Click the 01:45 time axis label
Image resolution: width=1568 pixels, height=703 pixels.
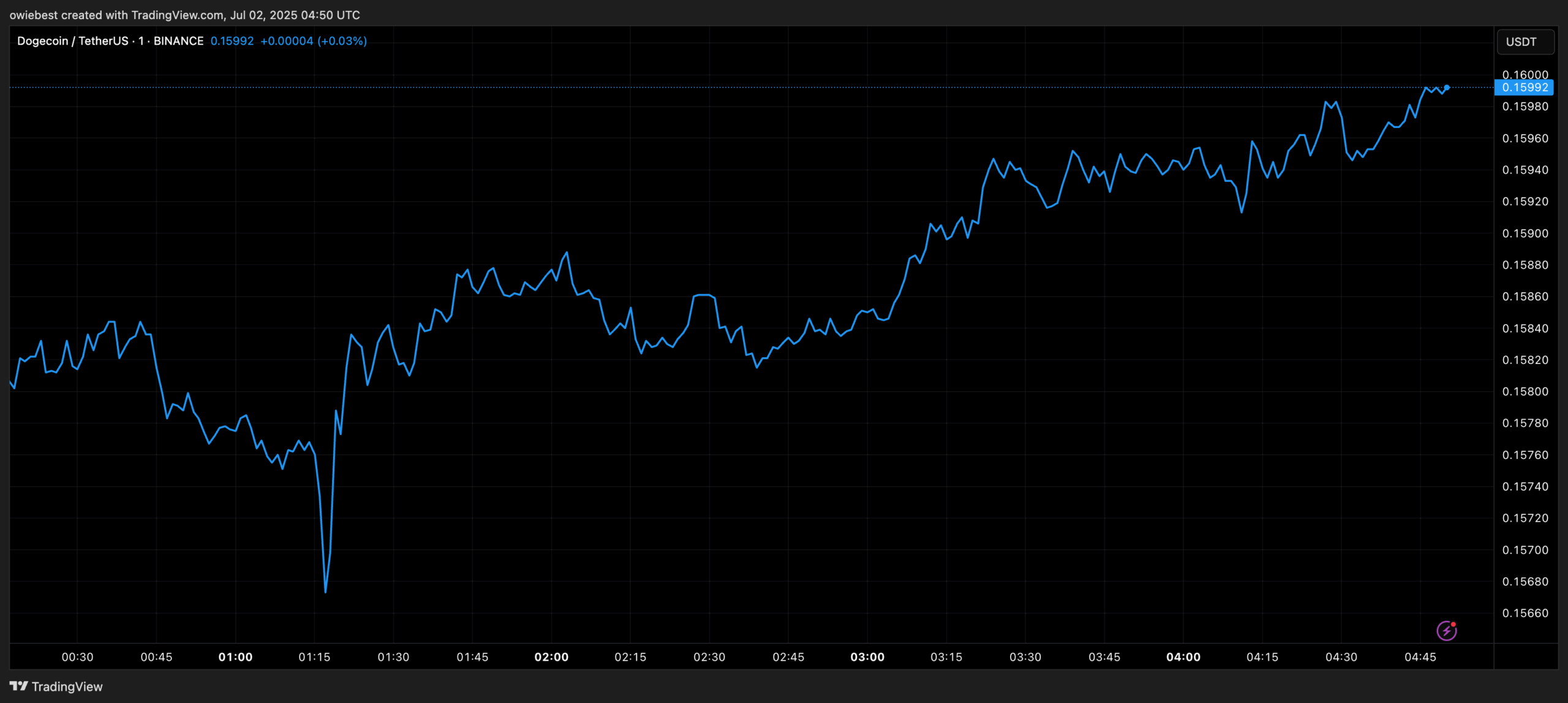472,657
